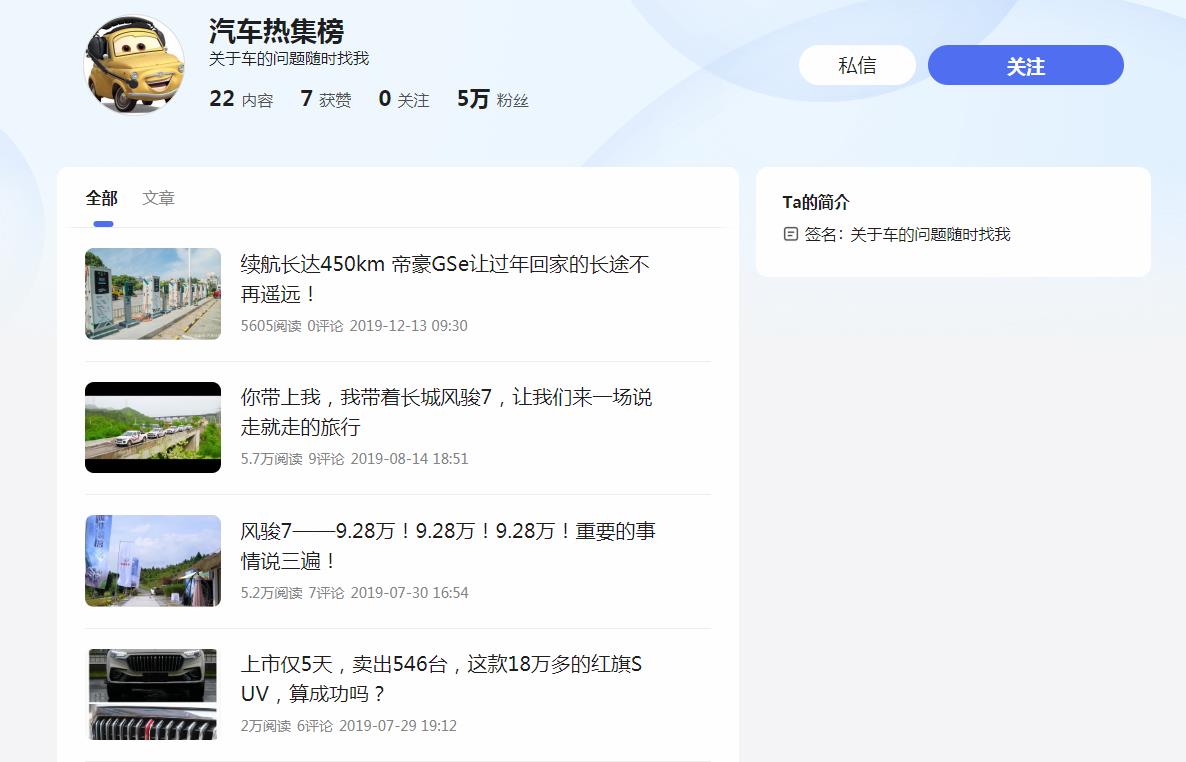Switch to the 文章 tab
The height and width of the screenshot is (762, 1186).
[x=159, y=198]
